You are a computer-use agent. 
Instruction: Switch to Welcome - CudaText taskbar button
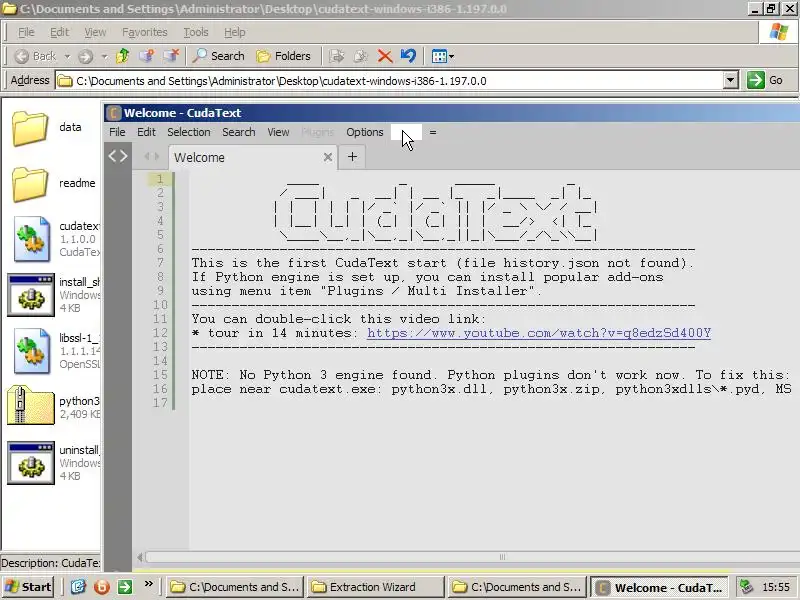pos(661,587)
